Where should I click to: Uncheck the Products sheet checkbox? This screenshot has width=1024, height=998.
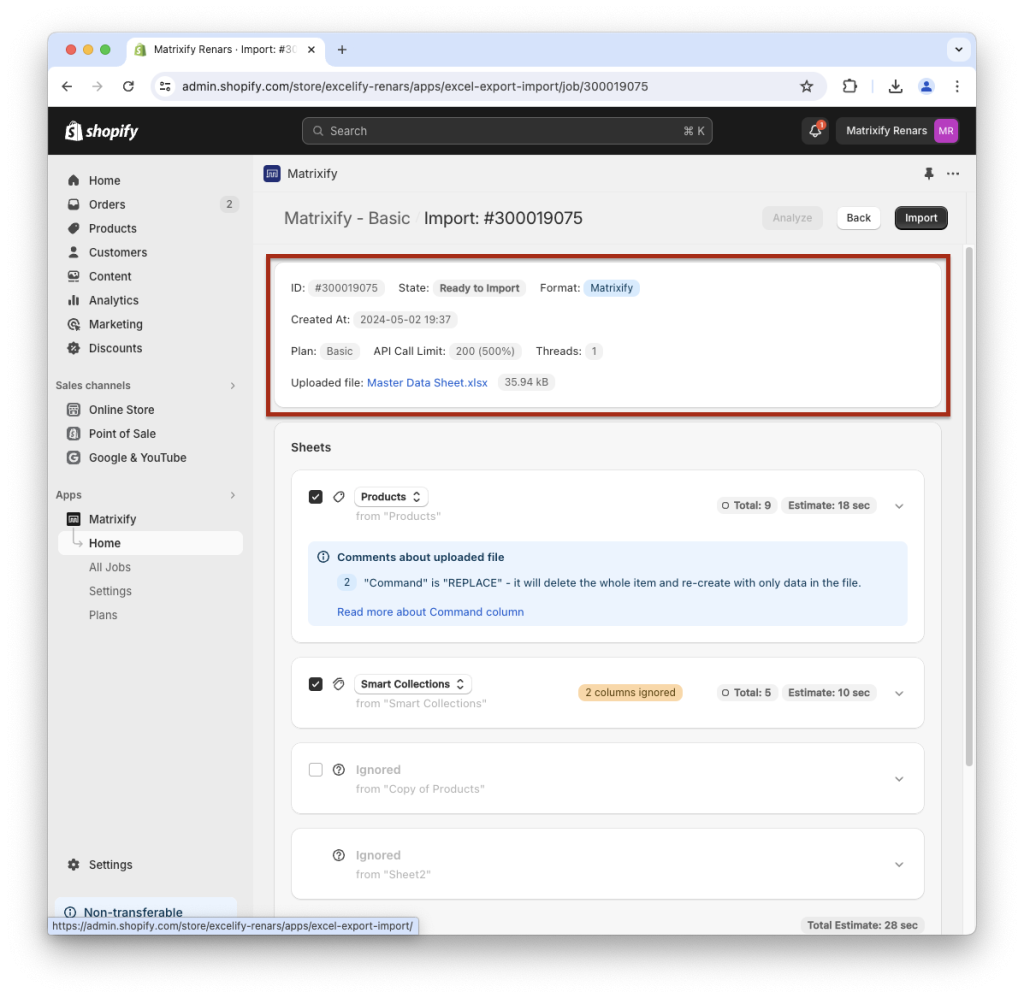pos(315,496)
